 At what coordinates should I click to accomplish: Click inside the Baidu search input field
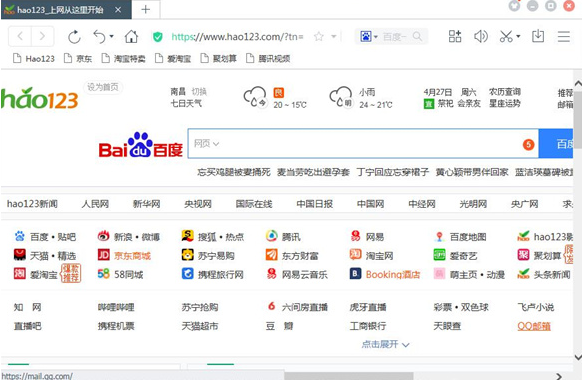[x=367, y=143]
